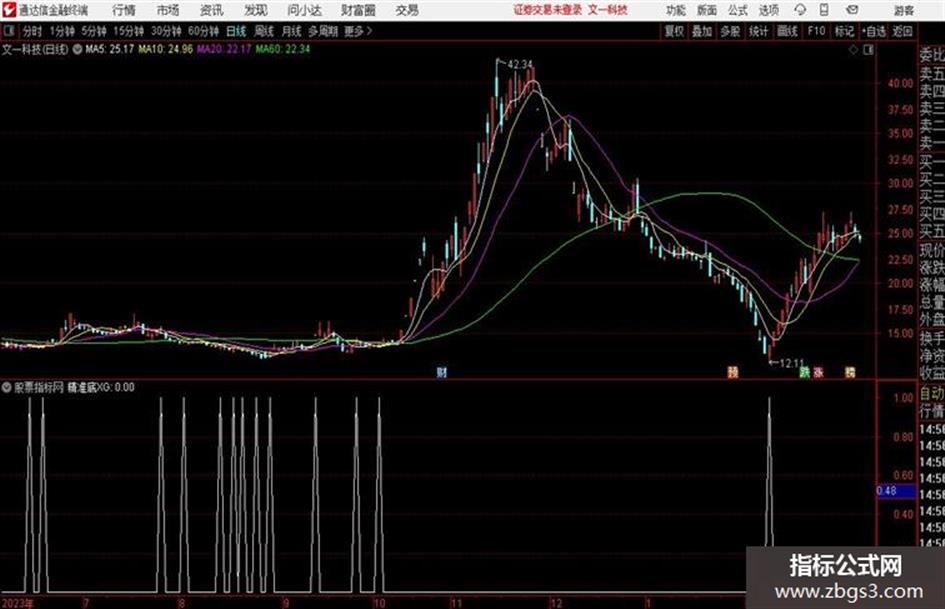Click the Tongdaxin red logo icon
Screen dimensions: 945x609
(x=8, y=10)
